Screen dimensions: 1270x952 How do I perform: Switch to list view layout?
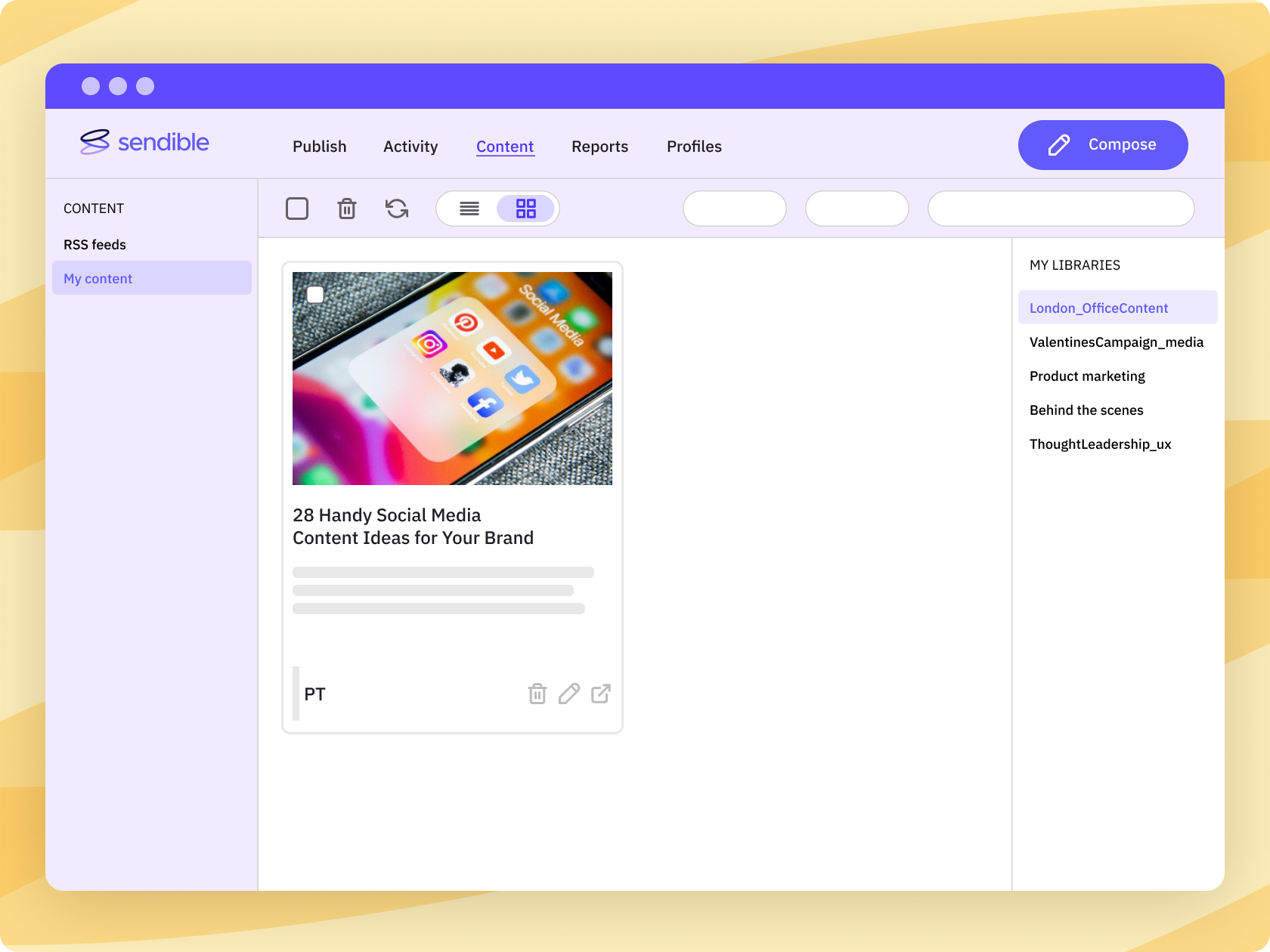[469, 209]
